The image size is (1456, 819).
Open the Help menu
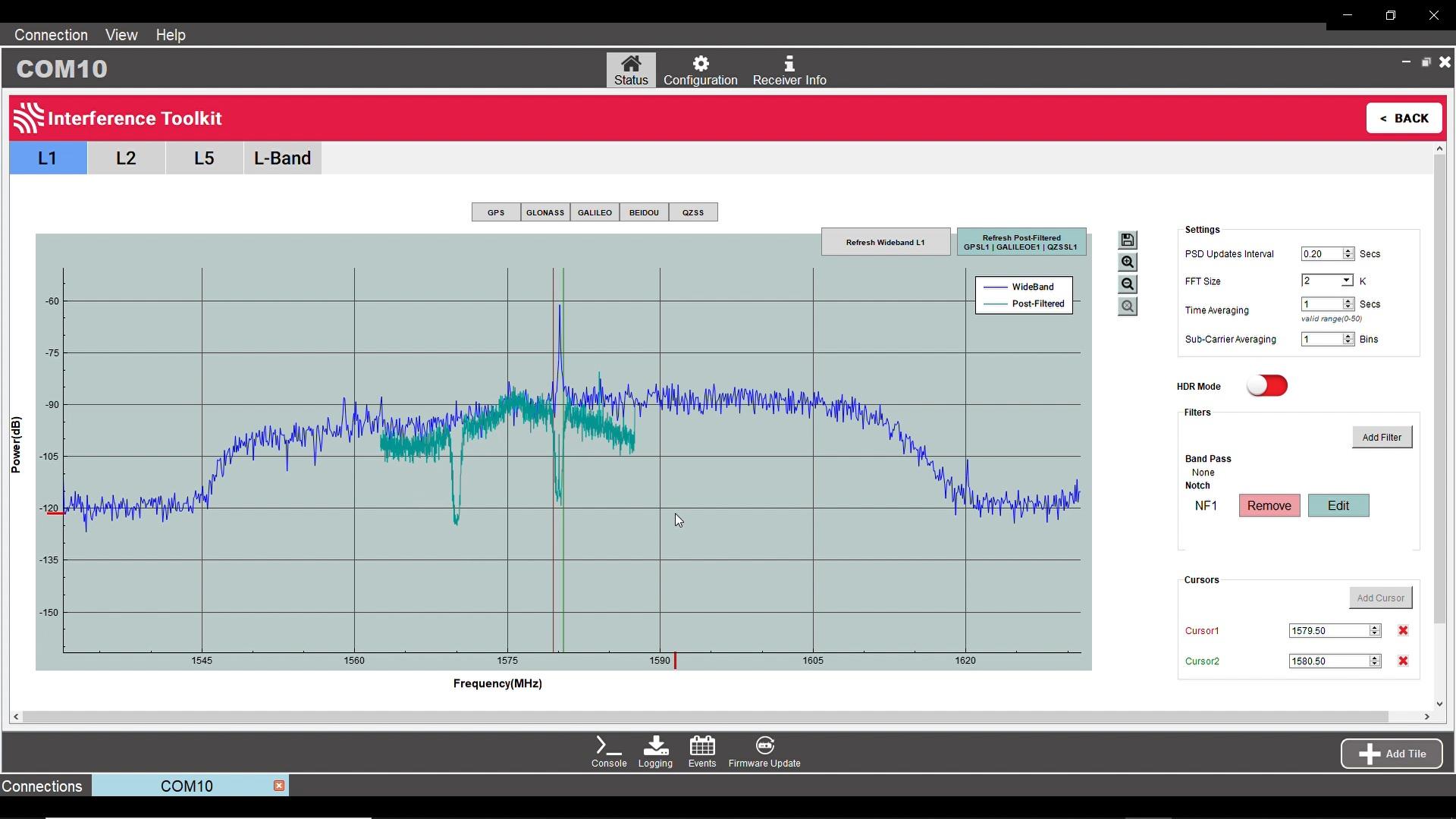(171, 35)
